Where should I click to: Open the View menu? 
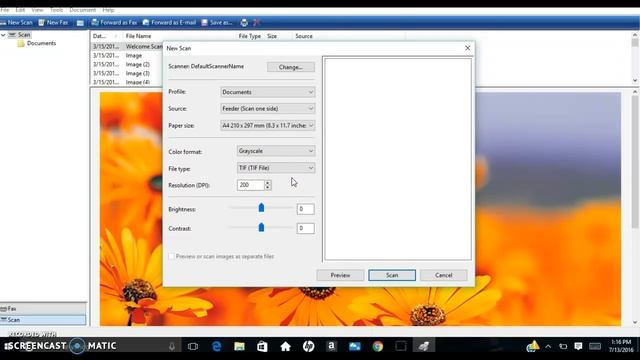click(37, 10)
